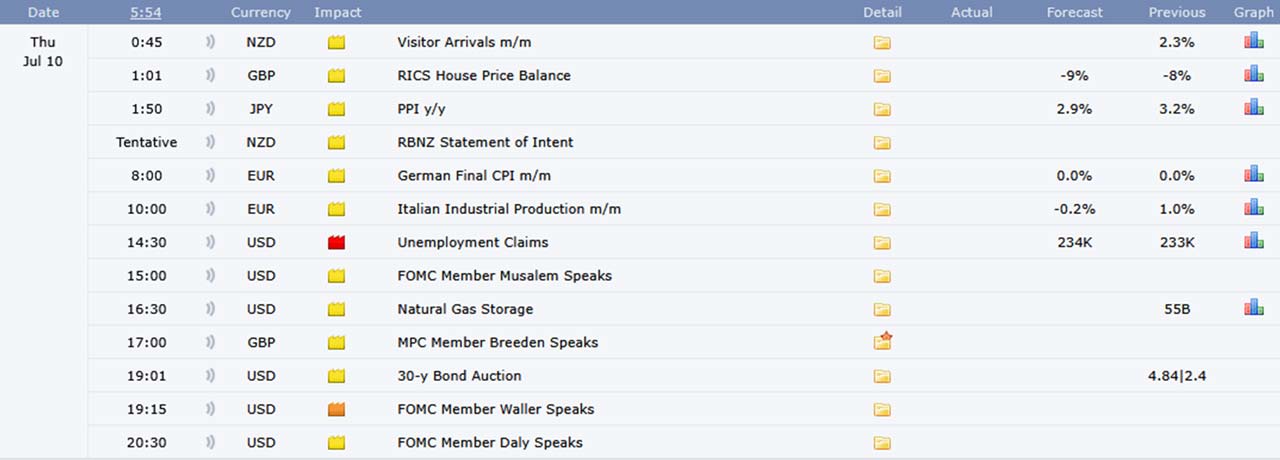View the Natural Gas Storage graph
This screenshot has width=1280, height=460.
tap(1253, 308)
